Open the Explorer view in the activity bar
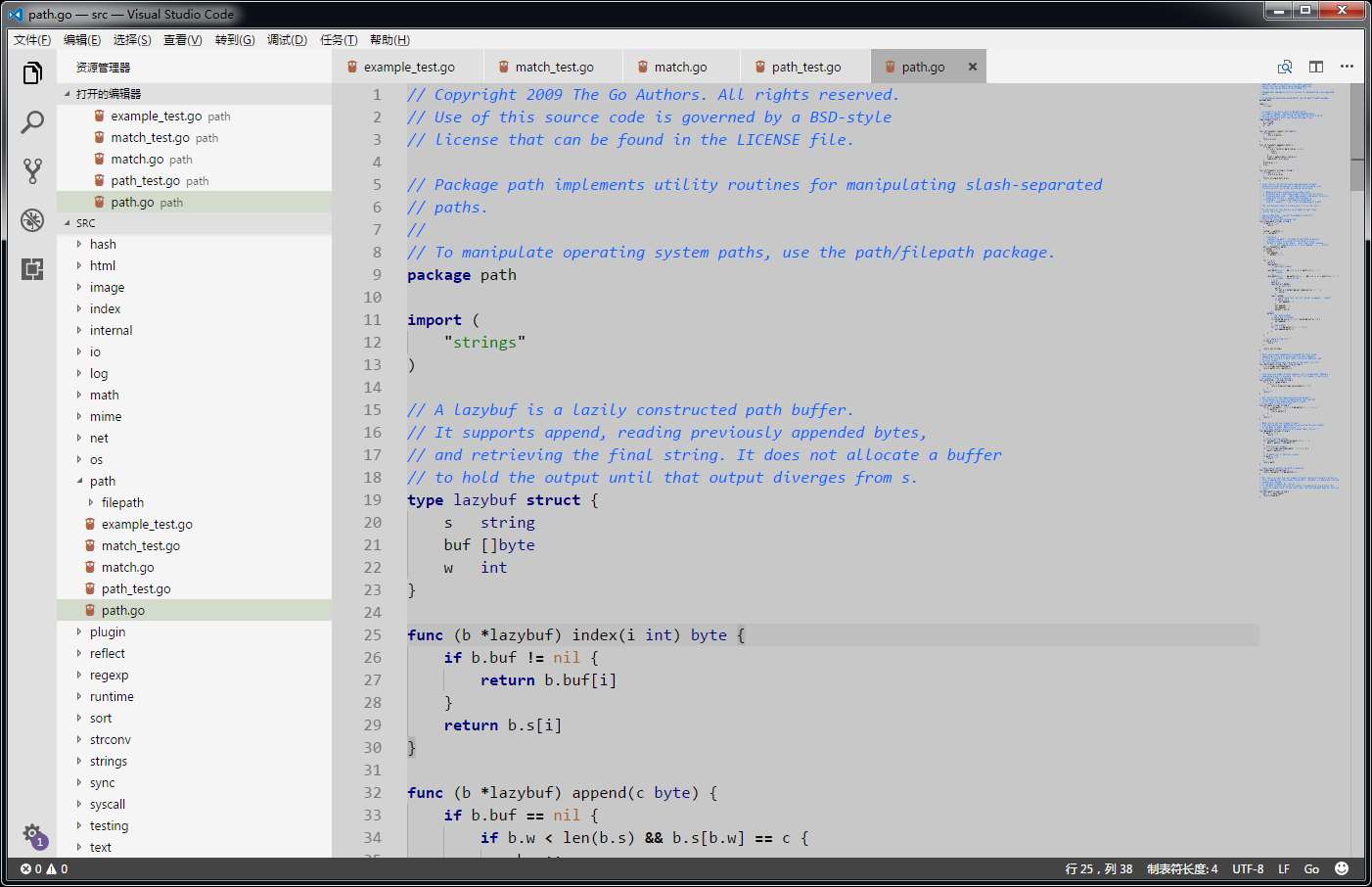This screenshot has width=1372, height=887. (x=32, y=72)
